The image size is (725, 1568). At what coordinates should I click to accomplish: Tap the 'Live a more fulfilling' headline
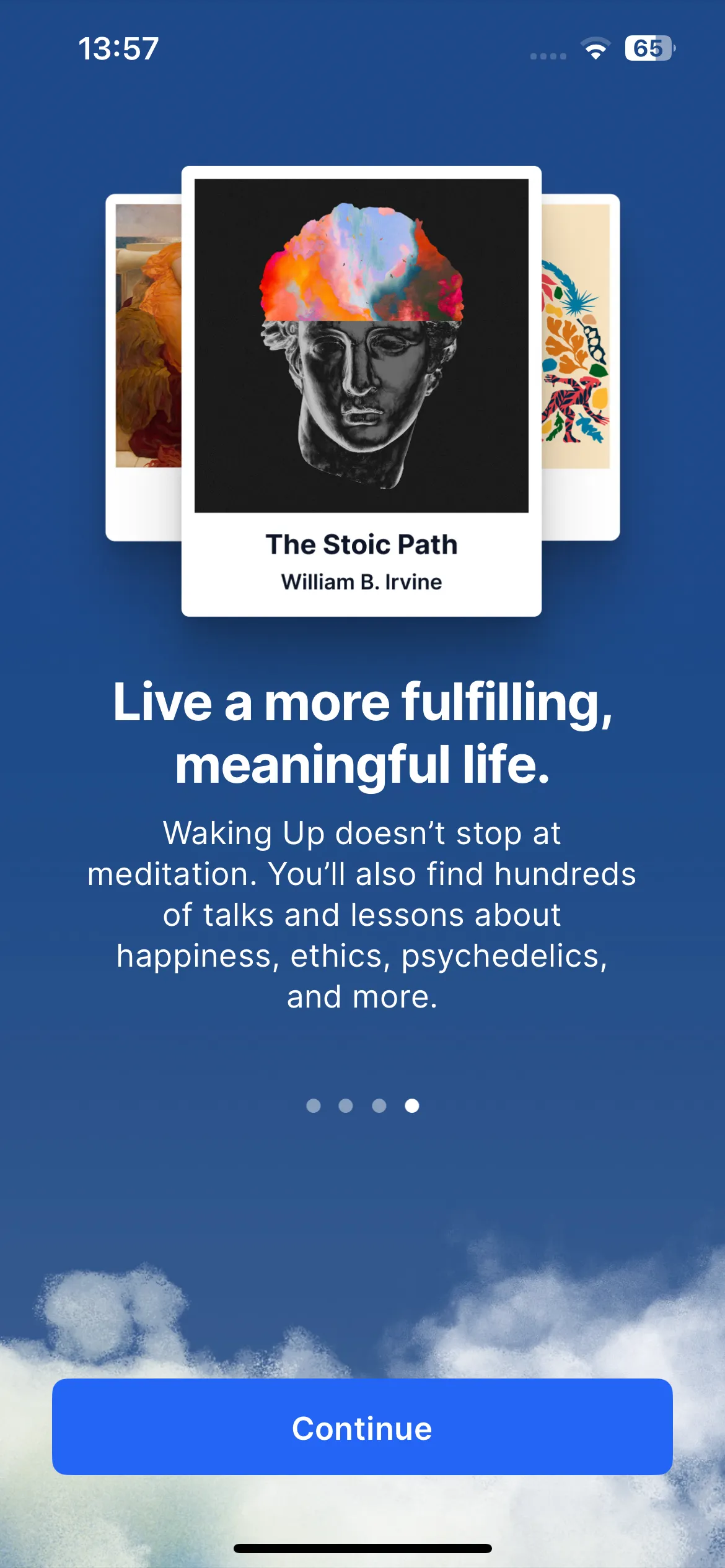[x=362, y=733]
